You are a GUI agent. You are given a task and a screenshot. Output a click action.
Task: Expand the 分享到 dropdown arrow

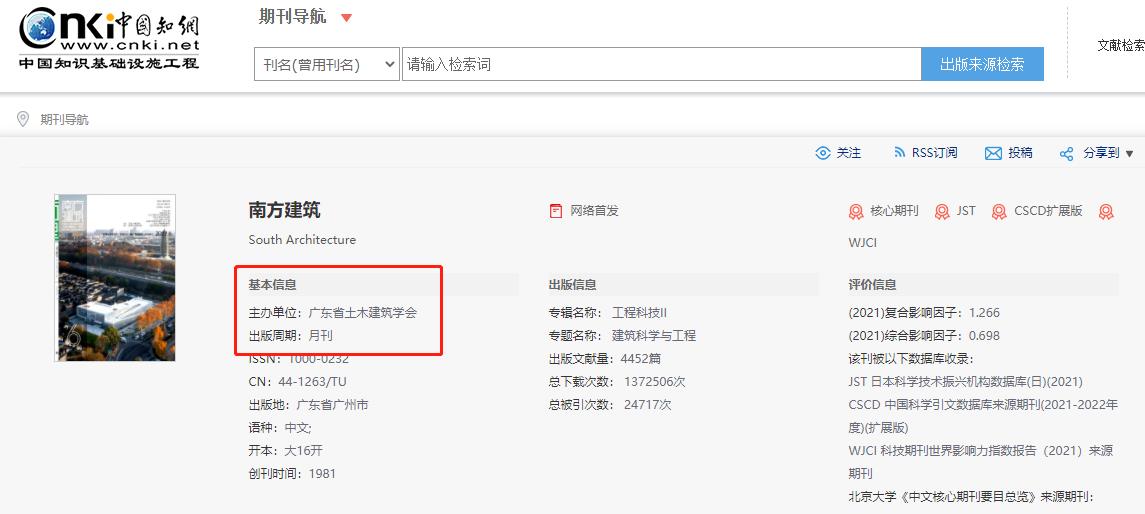pos(1130,154)
